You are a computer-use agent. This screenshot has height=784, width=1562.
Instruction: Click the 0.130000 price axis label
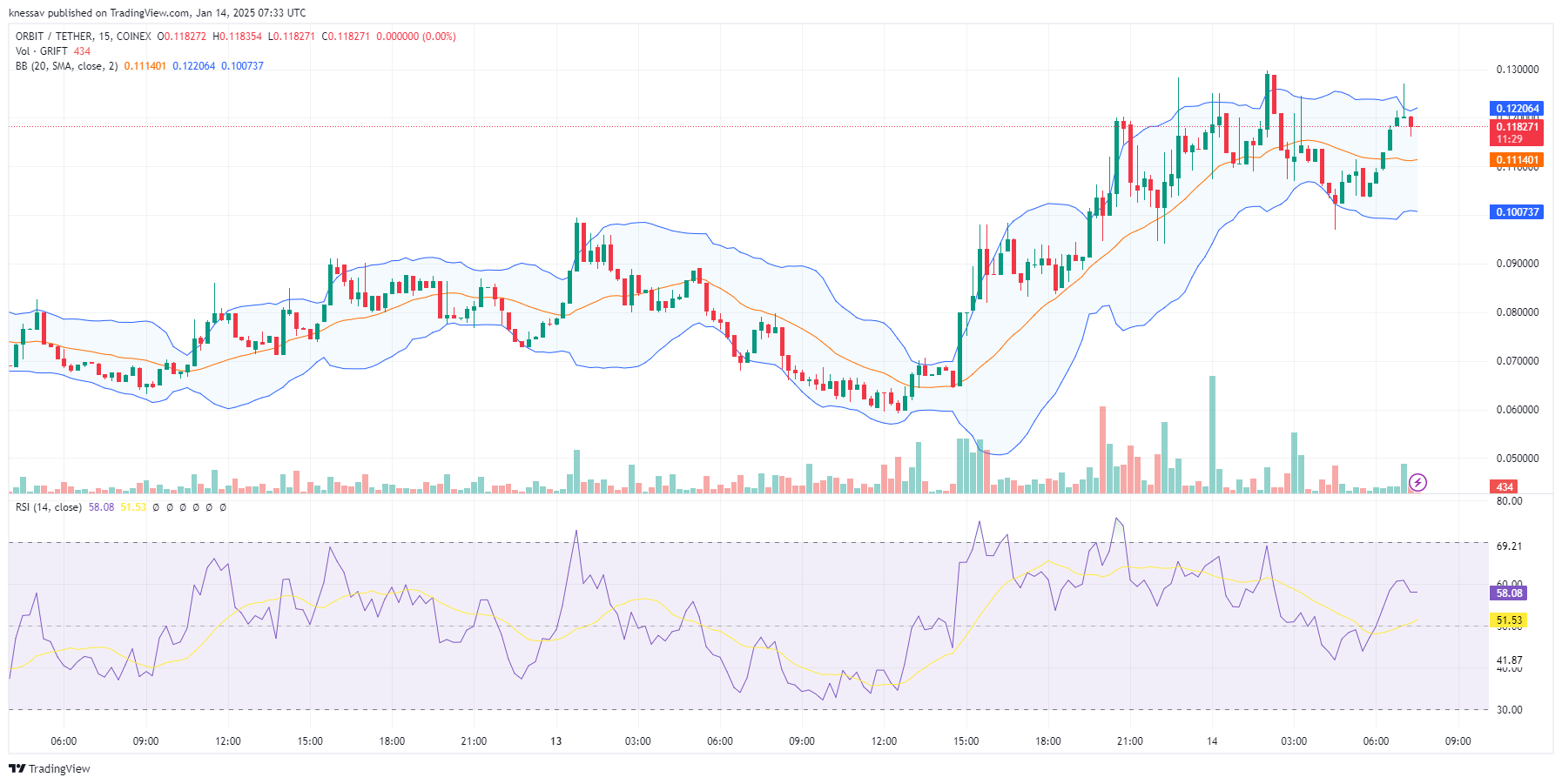click(1518, 70)
